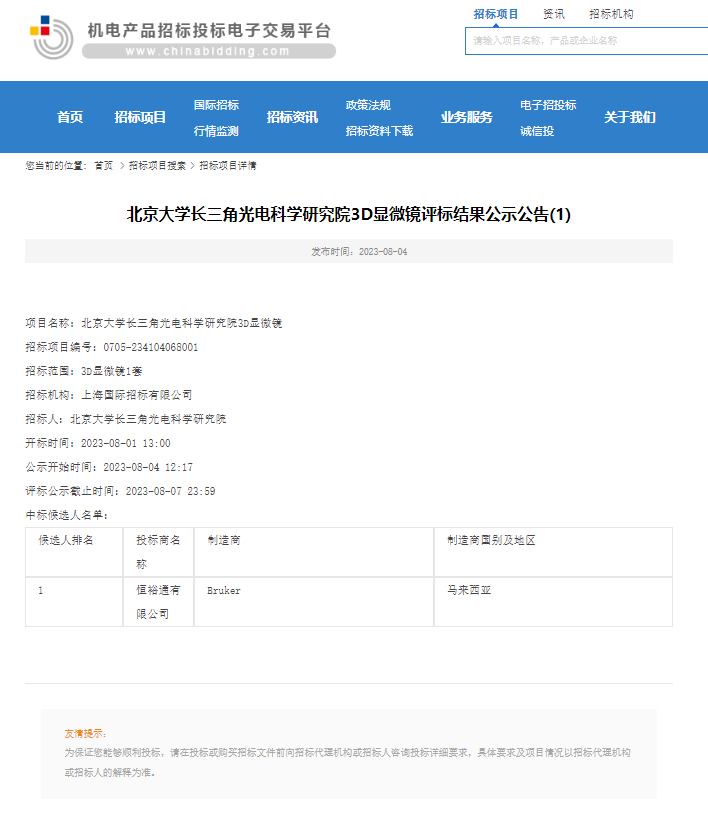Open the 业务服务 navigation item

[x=467, y=117]
